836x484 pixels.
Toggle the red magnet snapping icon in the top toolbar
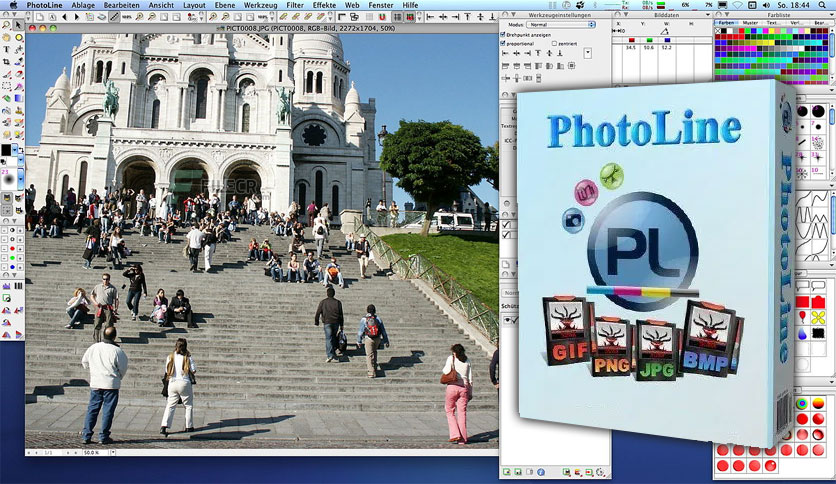click(382, 17)
